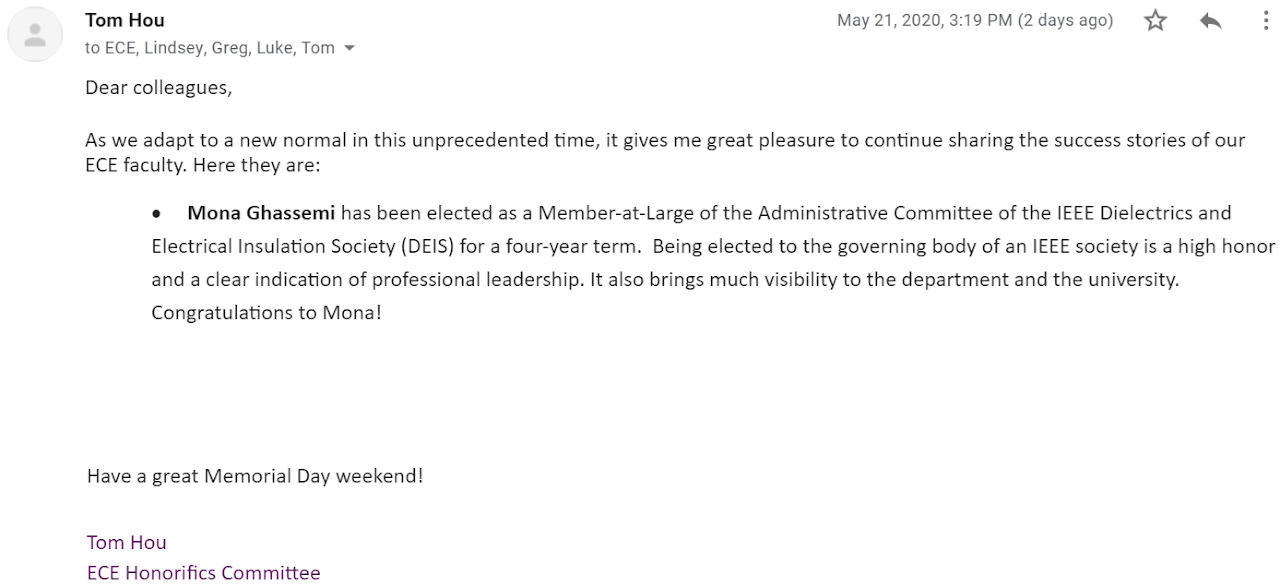The image size is (1280, 587).
Task: Click the Memorial Day weekend closing line
Action: coord(255,476)
